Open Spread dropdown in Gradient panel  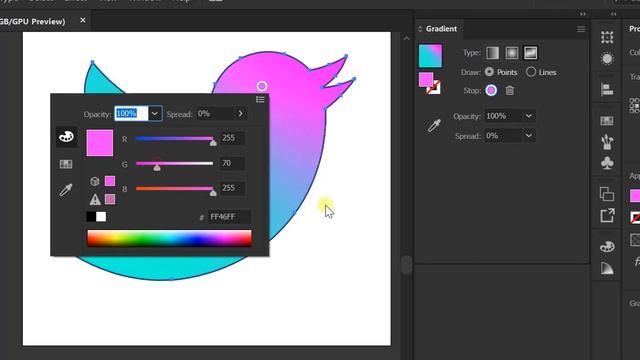point(529,136)
